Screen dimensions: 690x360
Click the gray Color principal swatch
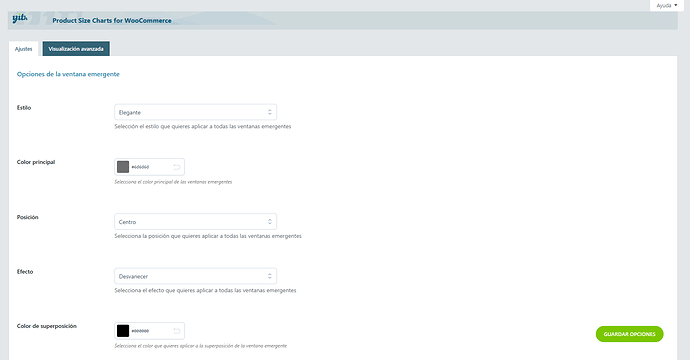click(123, 167)
